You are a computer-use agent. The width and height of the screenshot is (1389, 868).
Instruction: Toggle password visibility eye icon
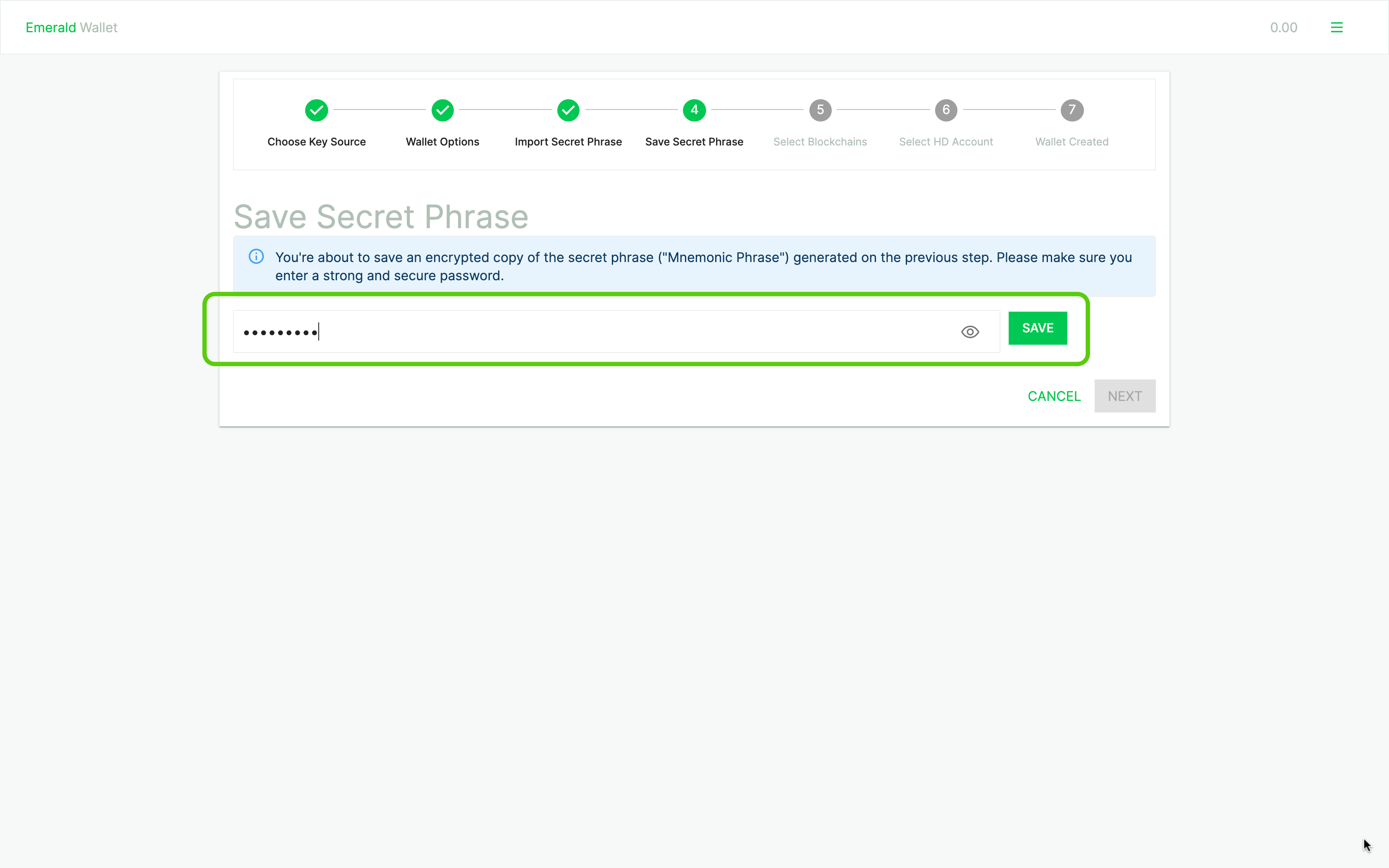click(969, 332)
